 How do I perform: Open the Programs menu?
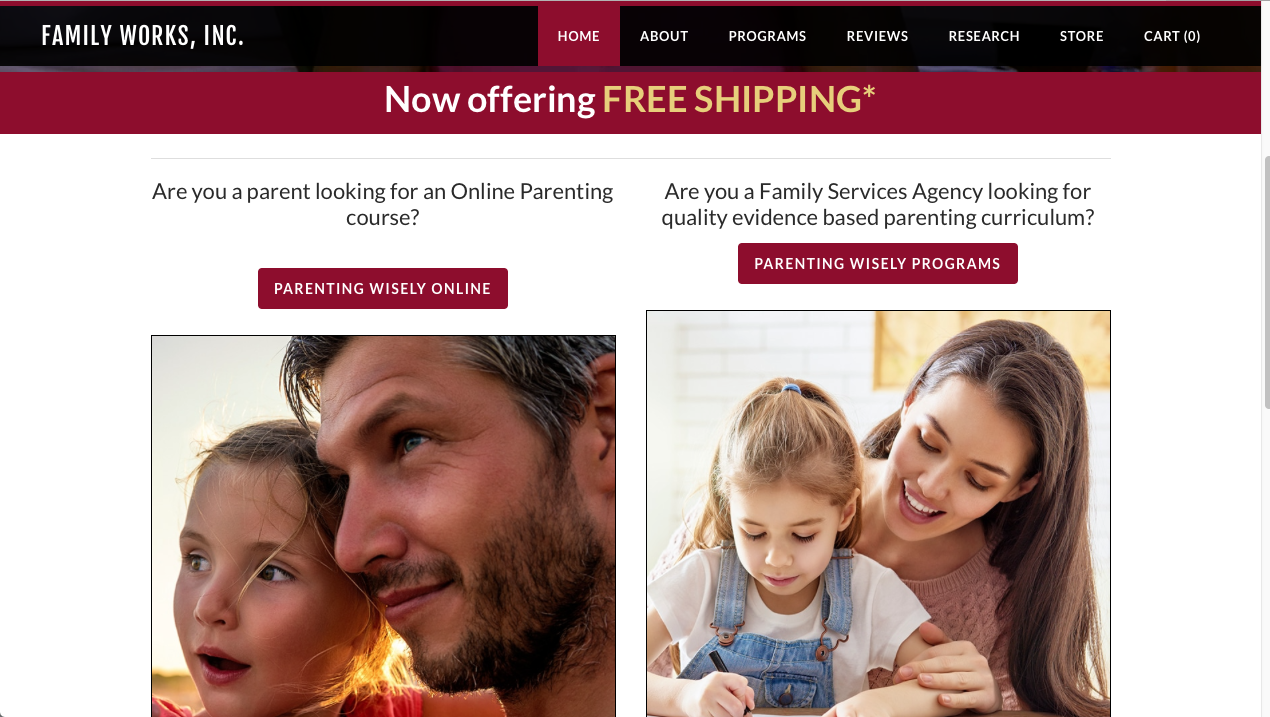point(767,36)
